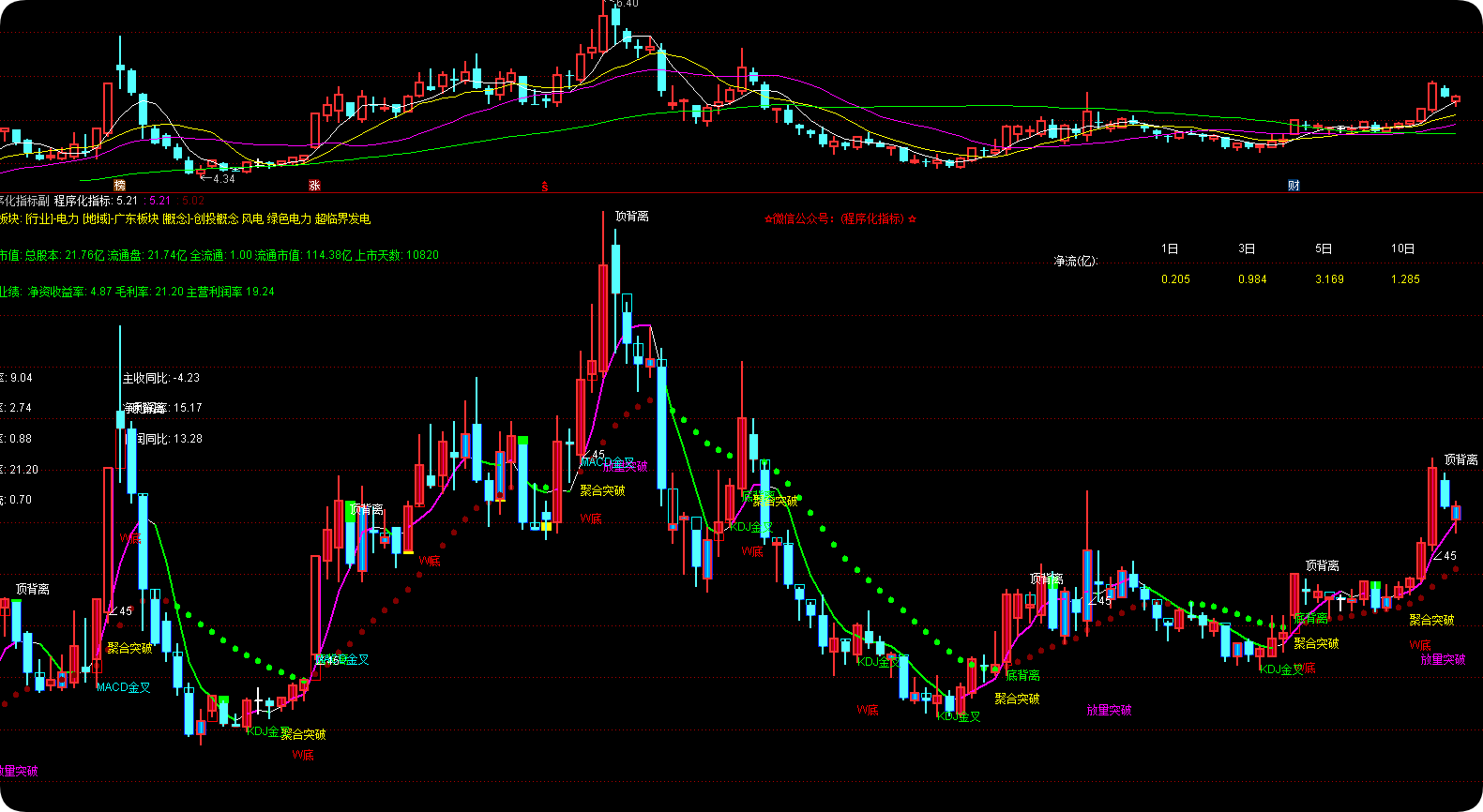Click the blue 财 marker icon
The width and height of the screenshot is (1483, 812).
coord(1294,186)
